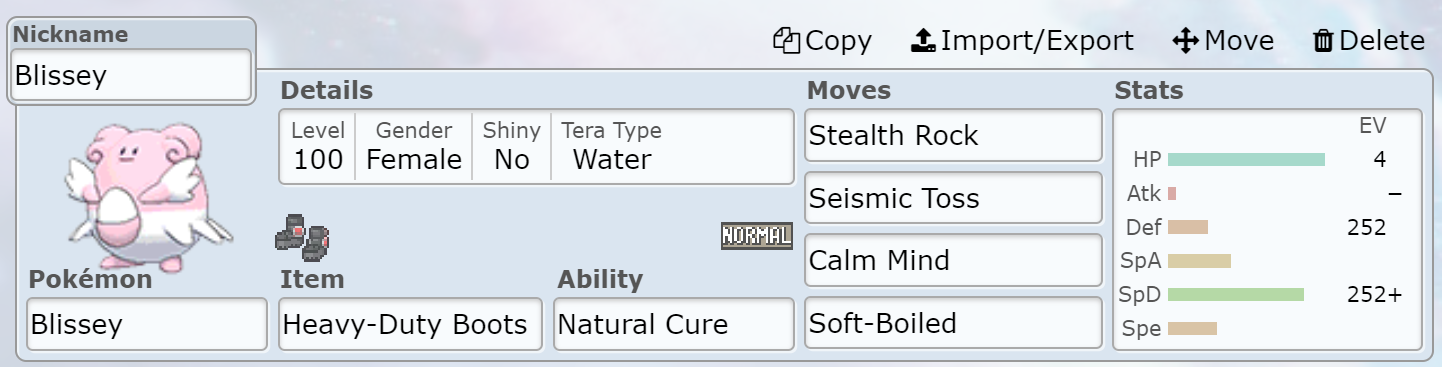Toggle the Shiny setting showing No
This screenshot has height=367, width=1442.
[511, 146]
